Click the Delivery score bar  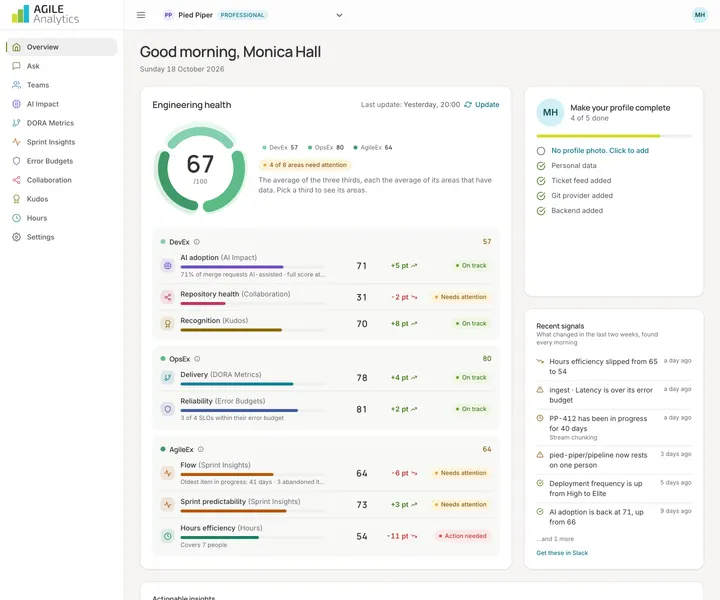[x=253, y=384]
